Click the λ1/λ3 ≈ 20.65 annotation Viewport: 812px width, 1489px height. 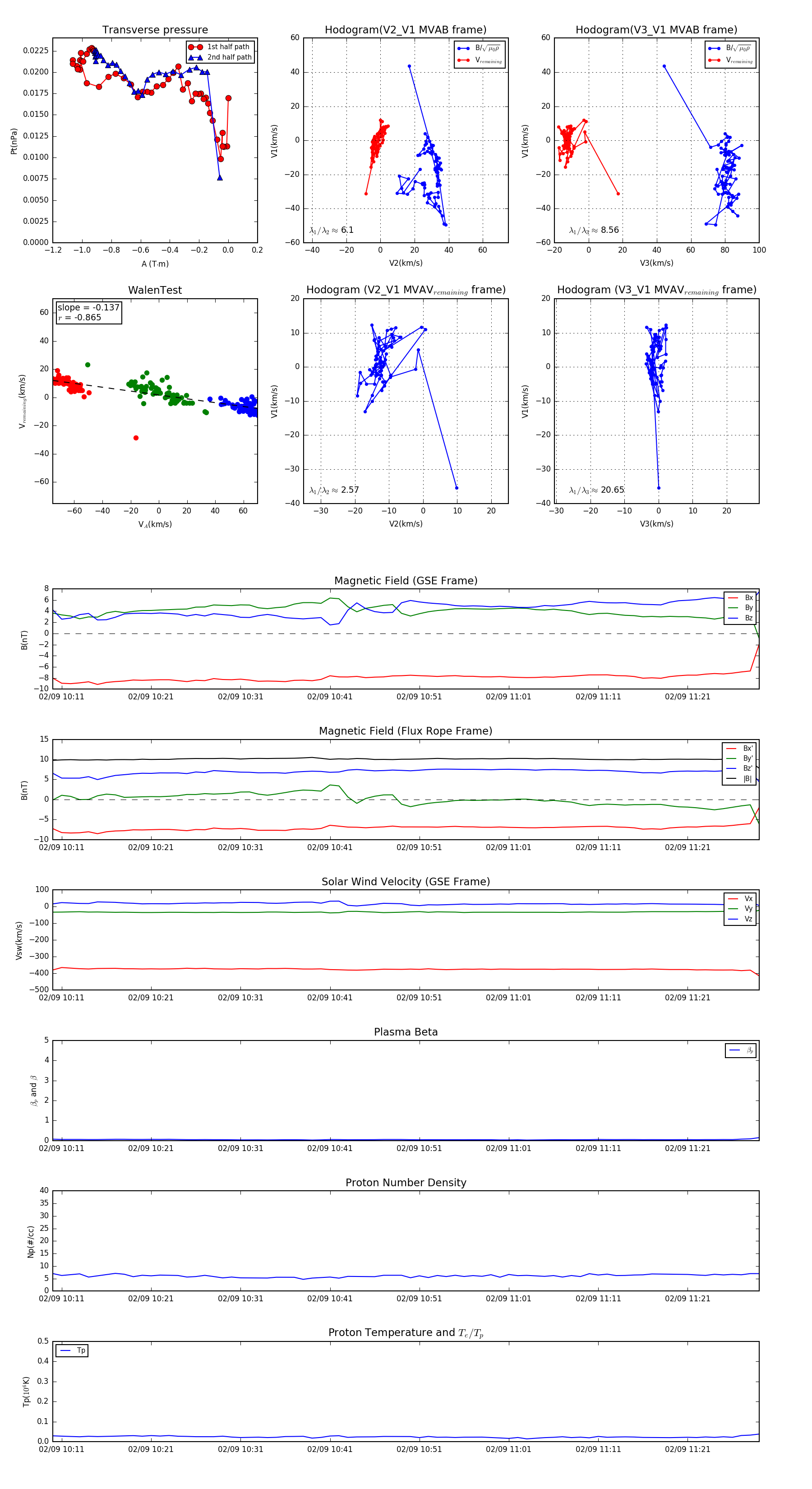pos(596,490)
